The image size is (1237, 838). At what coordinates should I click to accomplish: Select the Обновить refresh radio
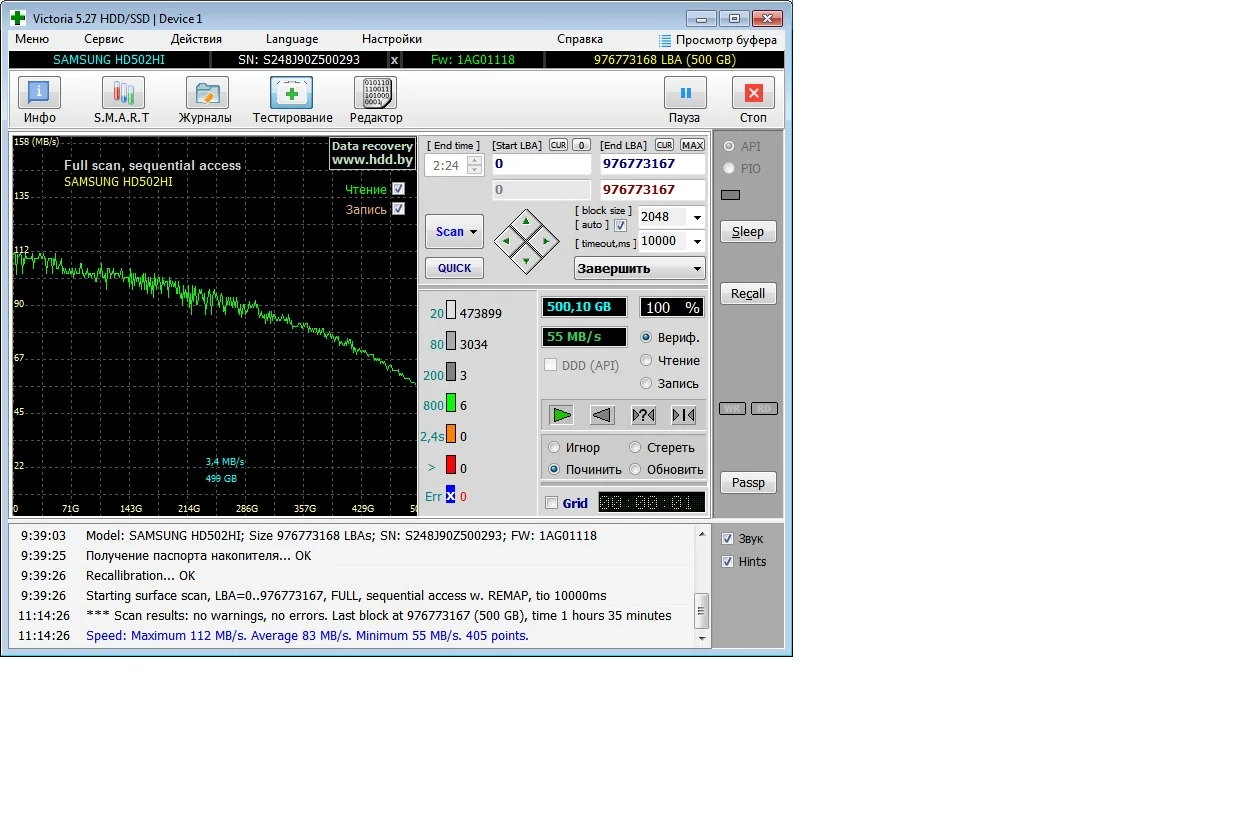pyautogui.click(x=635, y=469)
